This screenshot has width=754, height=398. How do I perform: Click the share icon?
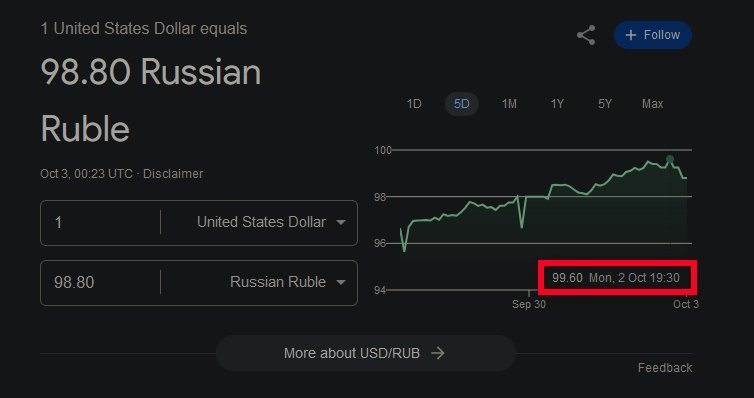(x=586, y=35)
